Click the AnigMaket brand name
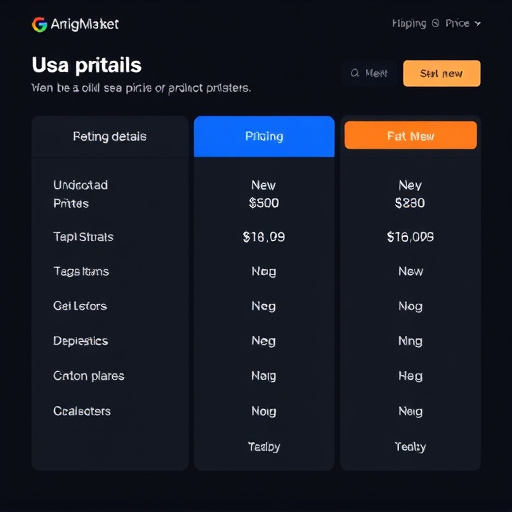 [x=85, y=24]
